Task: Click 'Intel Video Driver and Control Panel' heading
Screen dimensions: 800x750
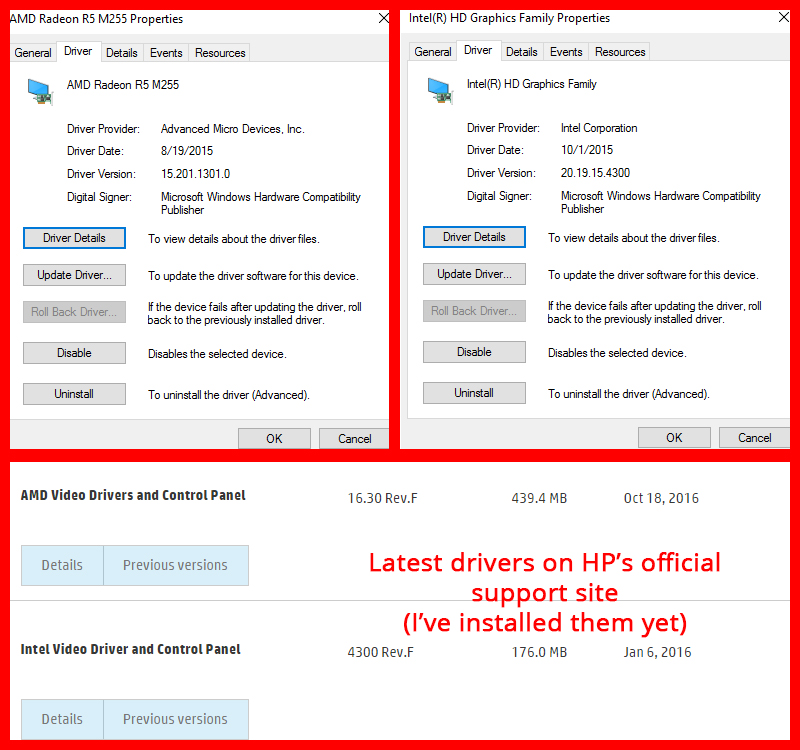Action: point(131,649)
